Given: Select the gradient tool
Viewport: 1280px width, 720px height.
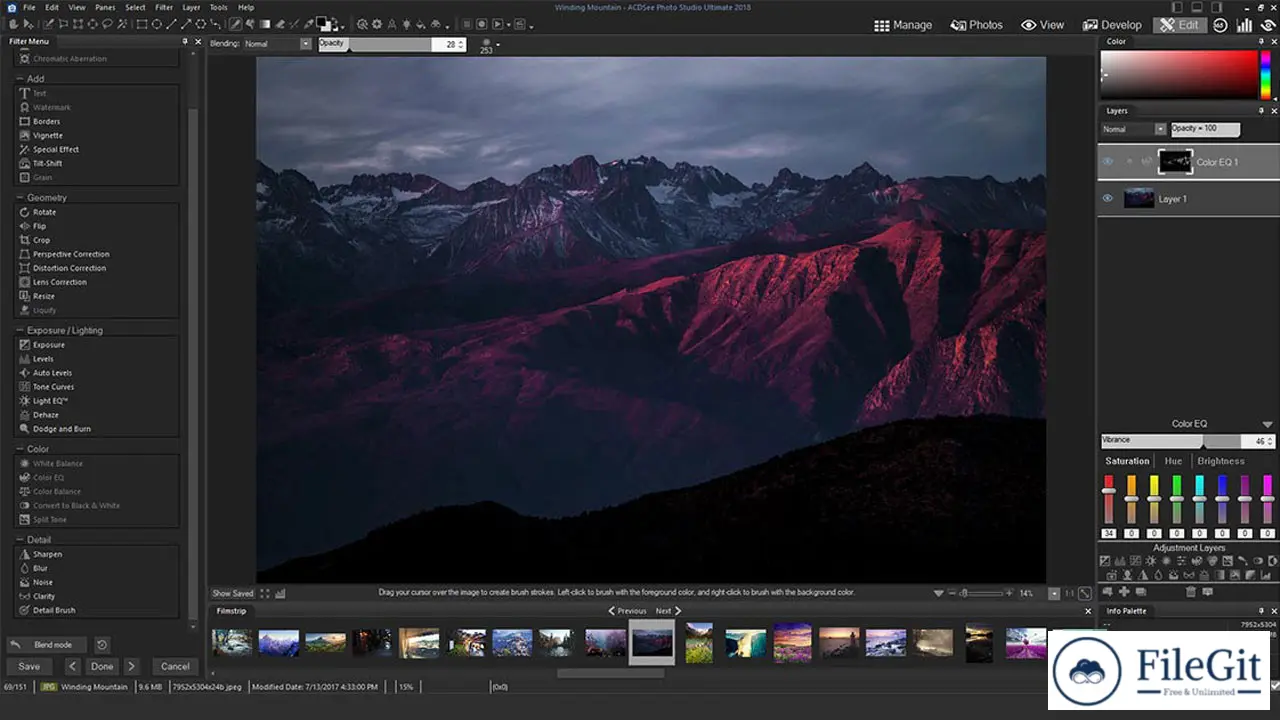Looking at the screenshot, I should tap(265, 24).
